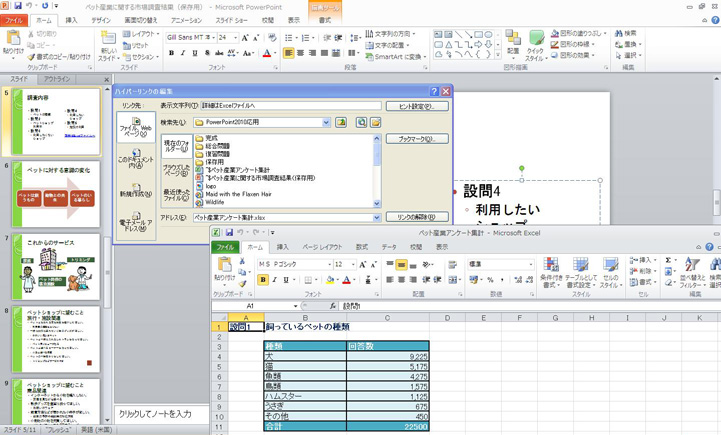Click PowerPoint Bold button
Viewport: 721px width, 435px height.
point(171,53)
